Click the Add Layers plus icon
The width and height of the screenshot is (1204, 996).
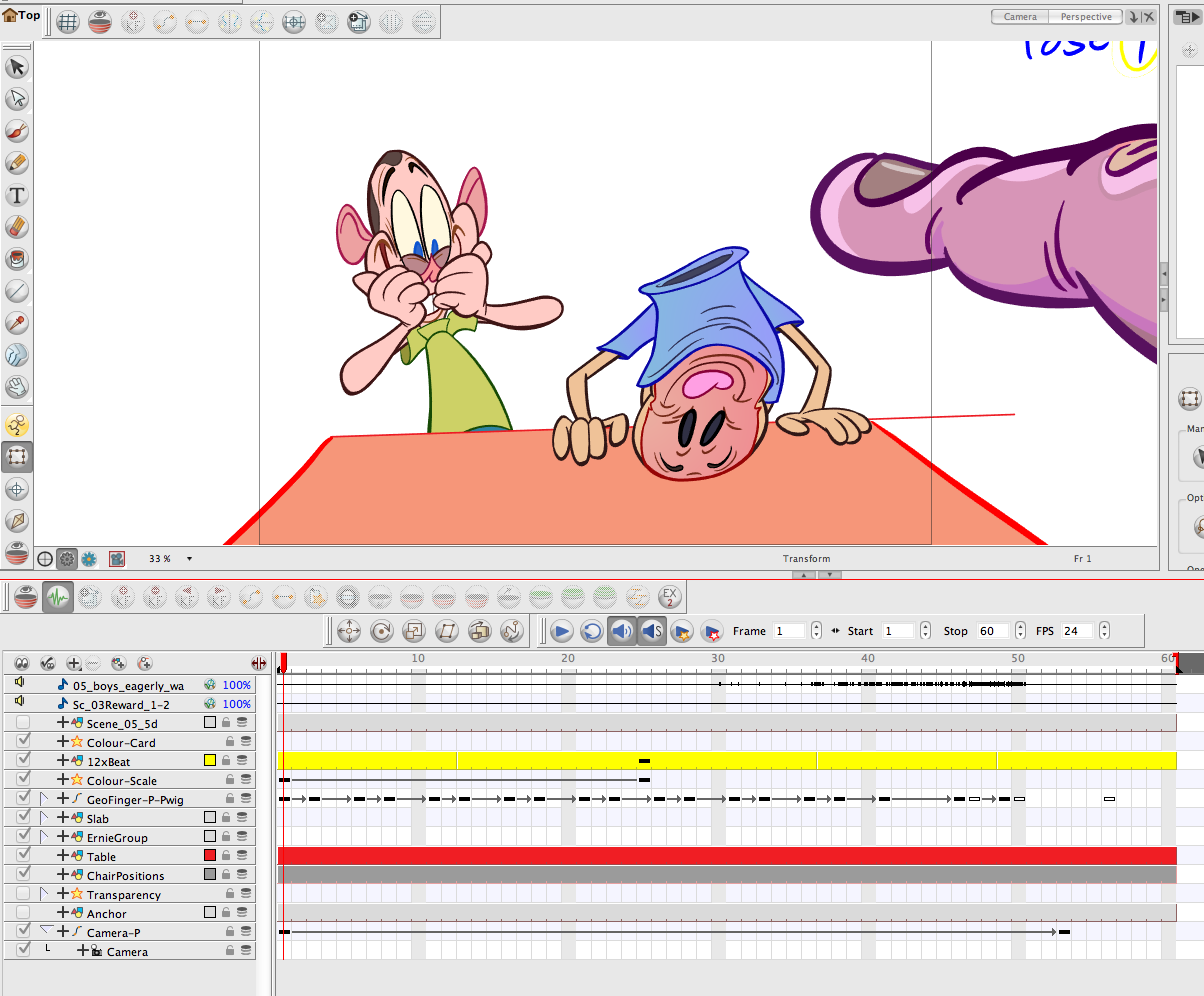pos(73,663)
